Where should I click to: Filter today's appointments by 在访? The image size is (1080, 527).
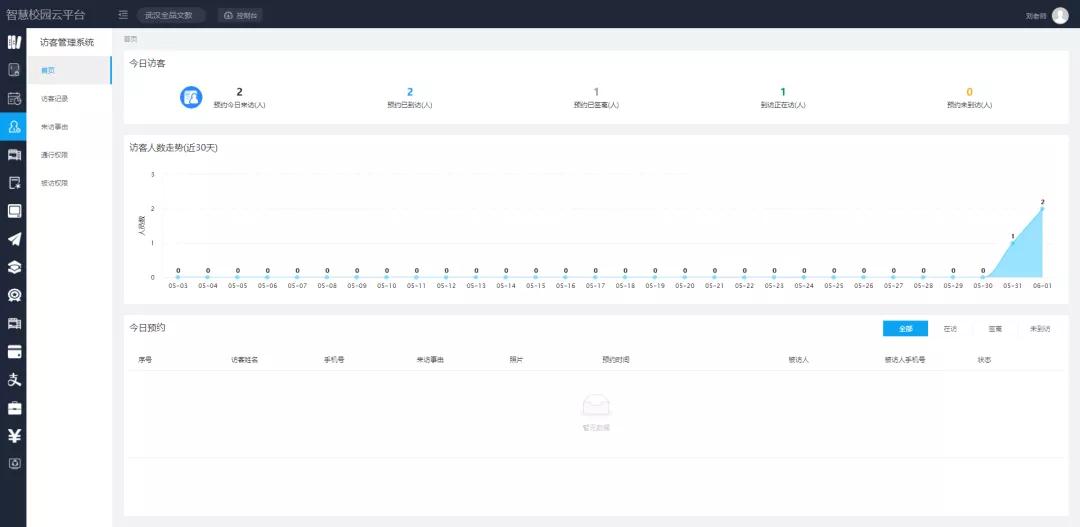click(x=950, y=328)
